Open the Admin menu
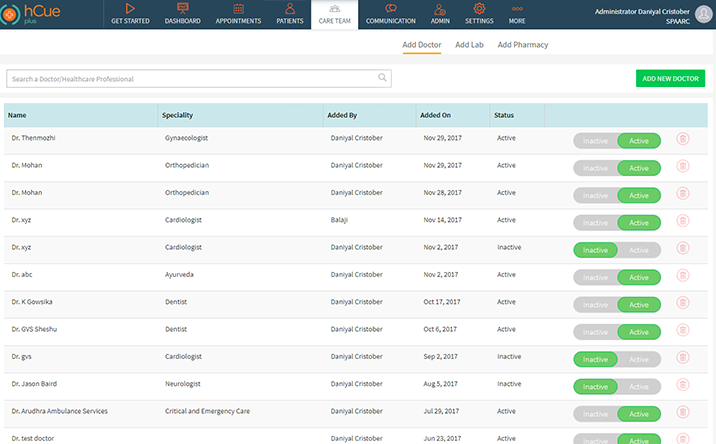The height and width of the screenshot is (444, 716). (x=440, y=14)
